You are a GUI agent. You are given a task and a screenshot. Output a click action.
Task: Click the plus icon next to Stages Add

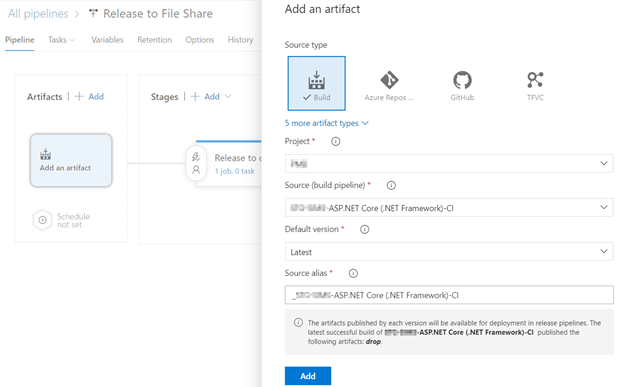click(195, 96)
